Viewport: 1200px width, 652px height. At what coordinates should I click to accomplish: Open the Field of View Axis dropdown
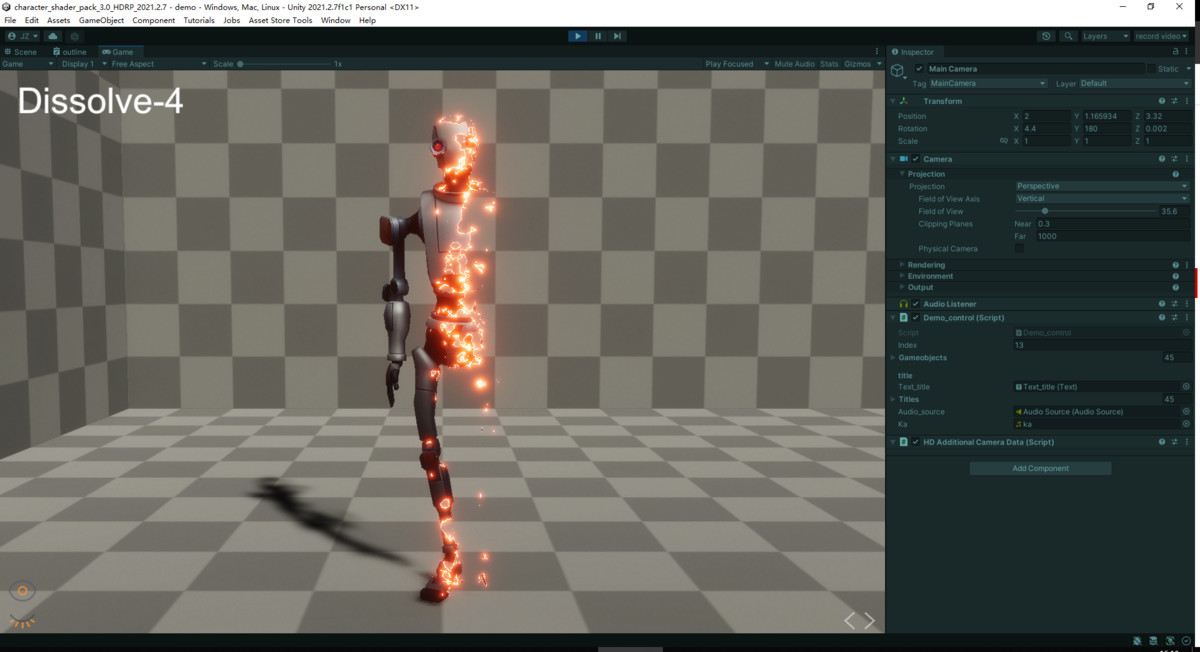coord(1100,198)
